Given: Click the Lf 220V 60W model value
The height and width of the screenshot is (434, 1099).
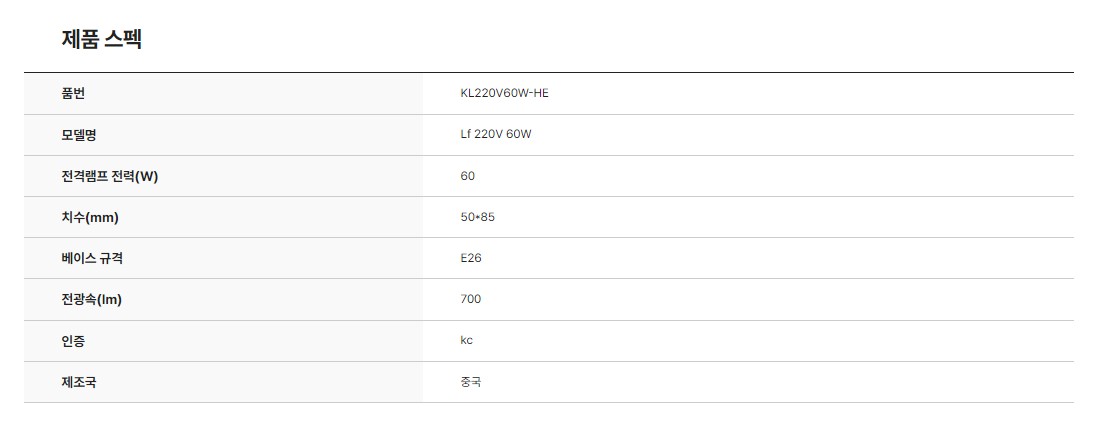Looking at the screenshot, I should click(x=496, y=135).
